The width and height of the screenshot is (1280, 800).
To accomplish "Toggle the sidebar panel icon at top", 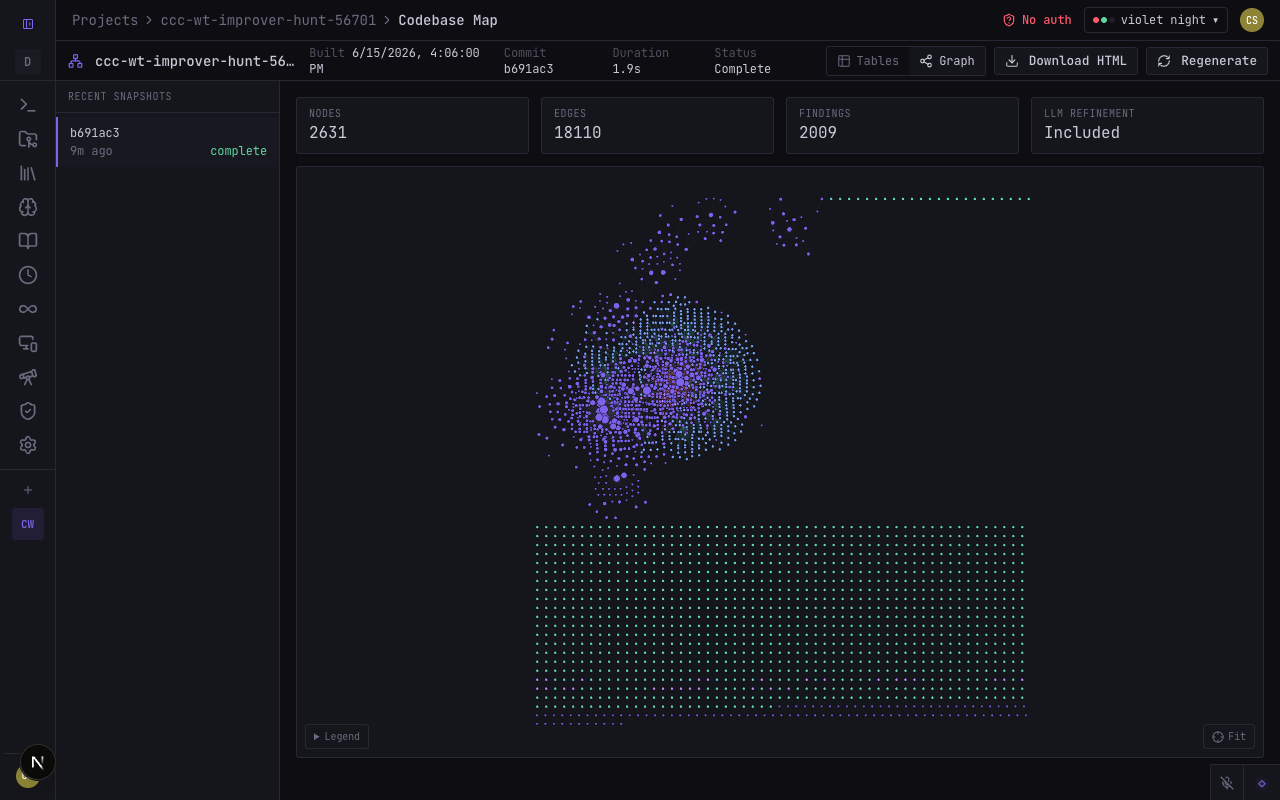I will pyautogui.click(x=28, y=24).
